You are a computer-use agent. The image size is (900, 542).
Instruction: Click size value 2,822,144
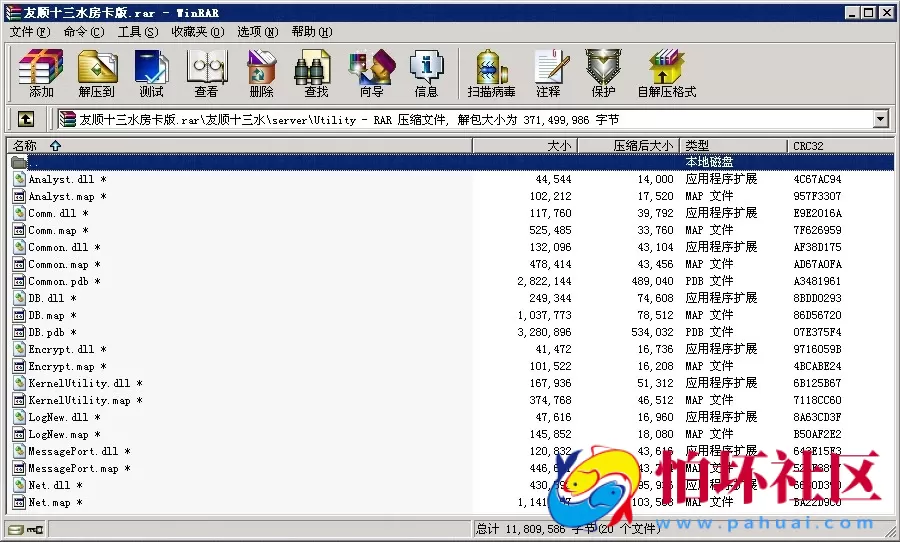click(x=544, y=281)
